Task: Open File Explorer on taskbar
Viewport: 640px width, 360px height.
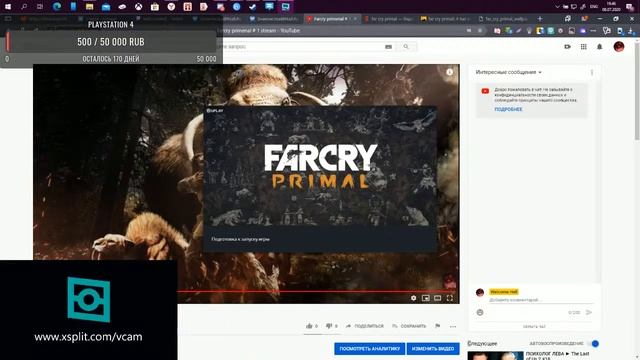Action: click(x=89, y=7)
